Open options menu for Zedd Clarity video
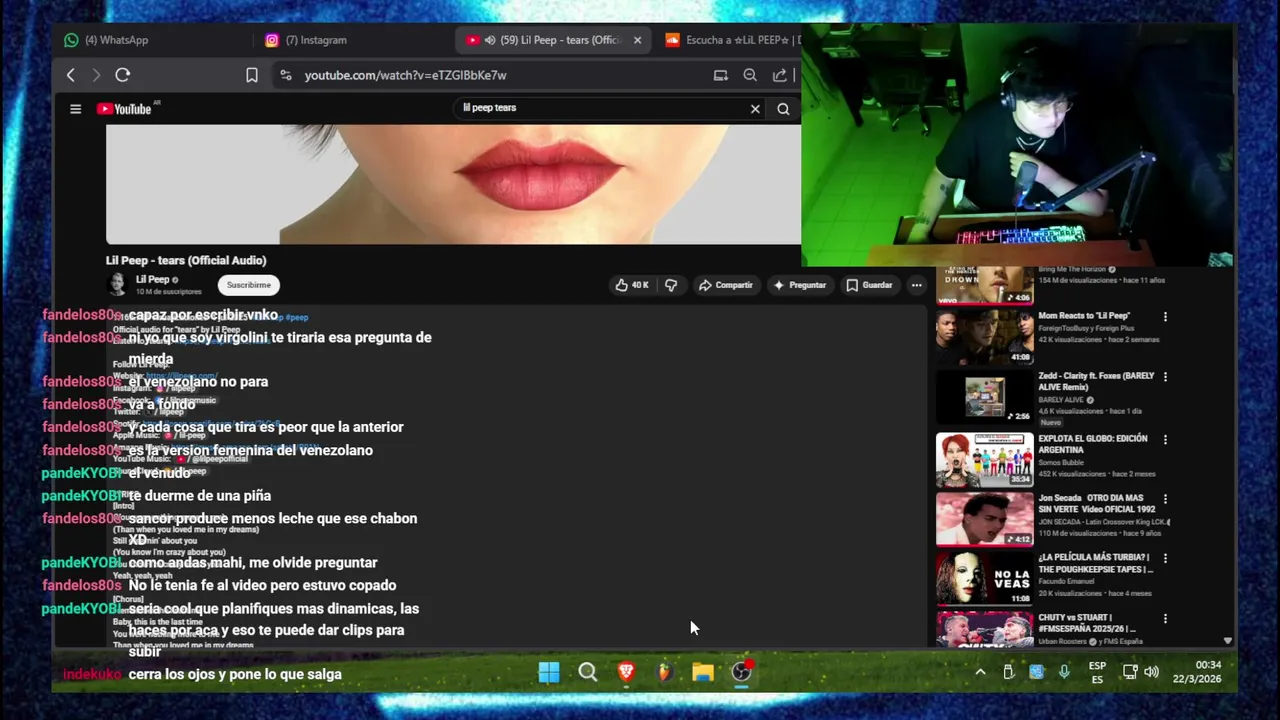1280x720 pixels. tap(1165, 377)
